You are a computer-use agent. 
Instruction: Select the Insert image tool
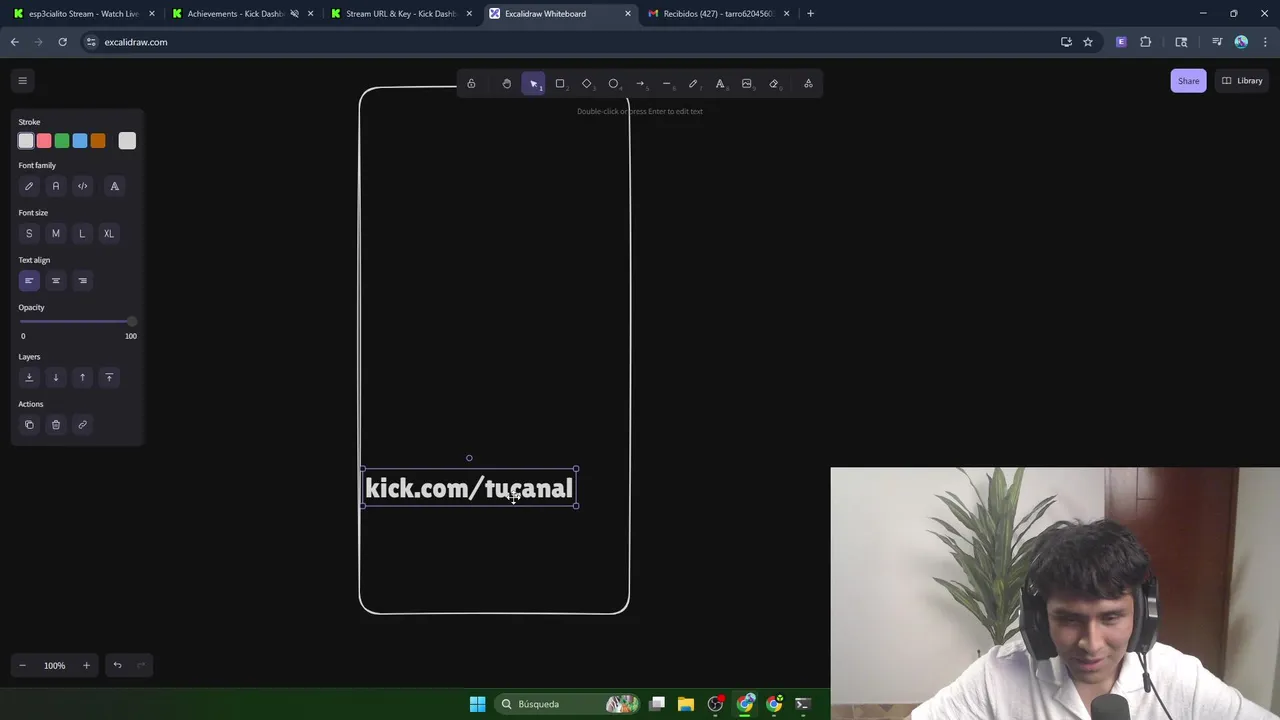click(747, 84)
